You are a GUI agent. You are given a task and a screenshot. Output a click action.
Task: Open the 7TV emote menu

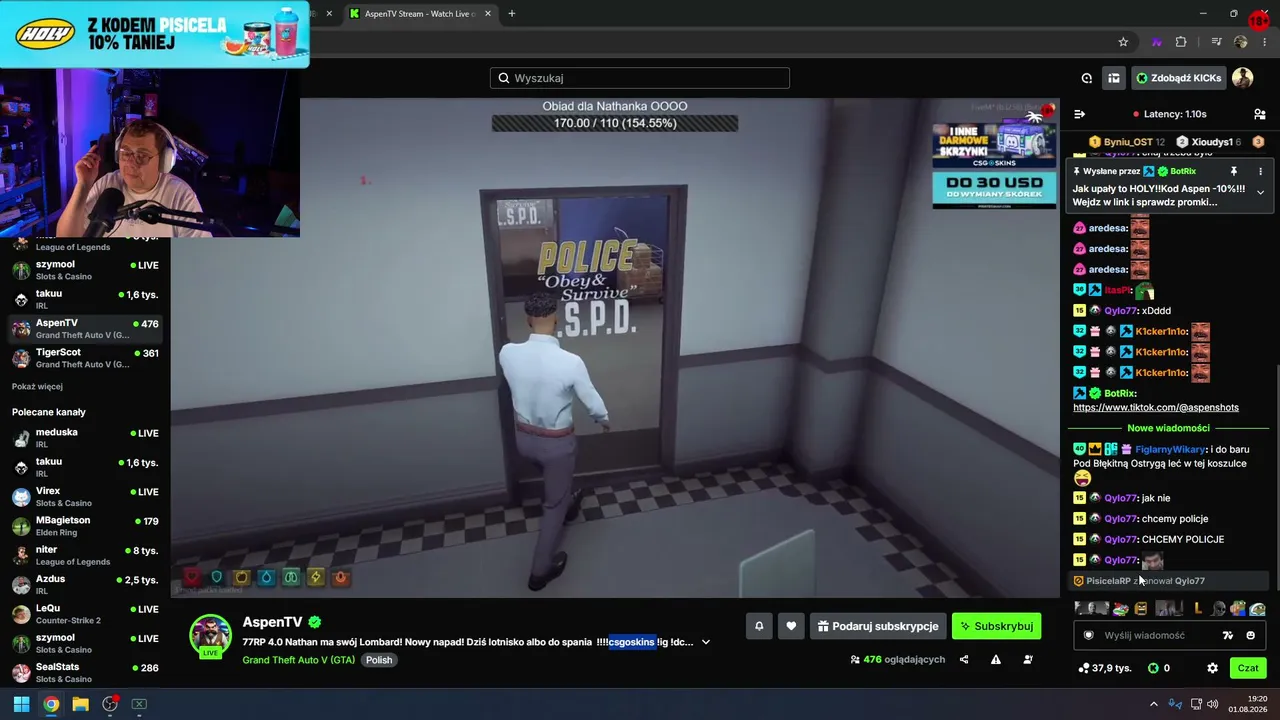click(x=1228, y=635)
